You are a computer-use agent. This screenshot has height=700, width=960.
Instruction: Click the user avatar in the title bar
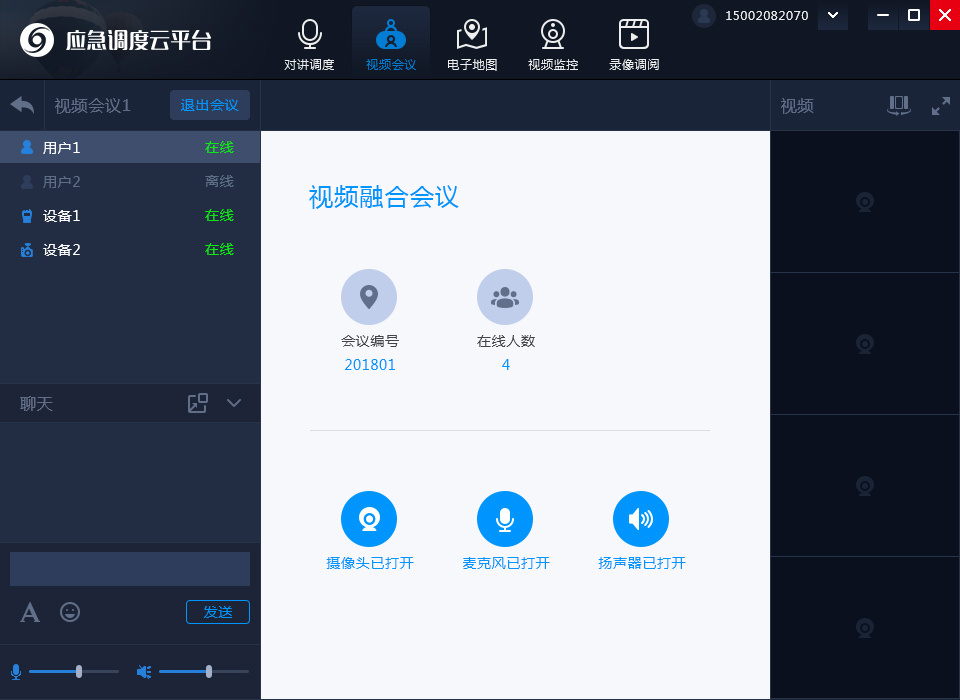point(704,15)
